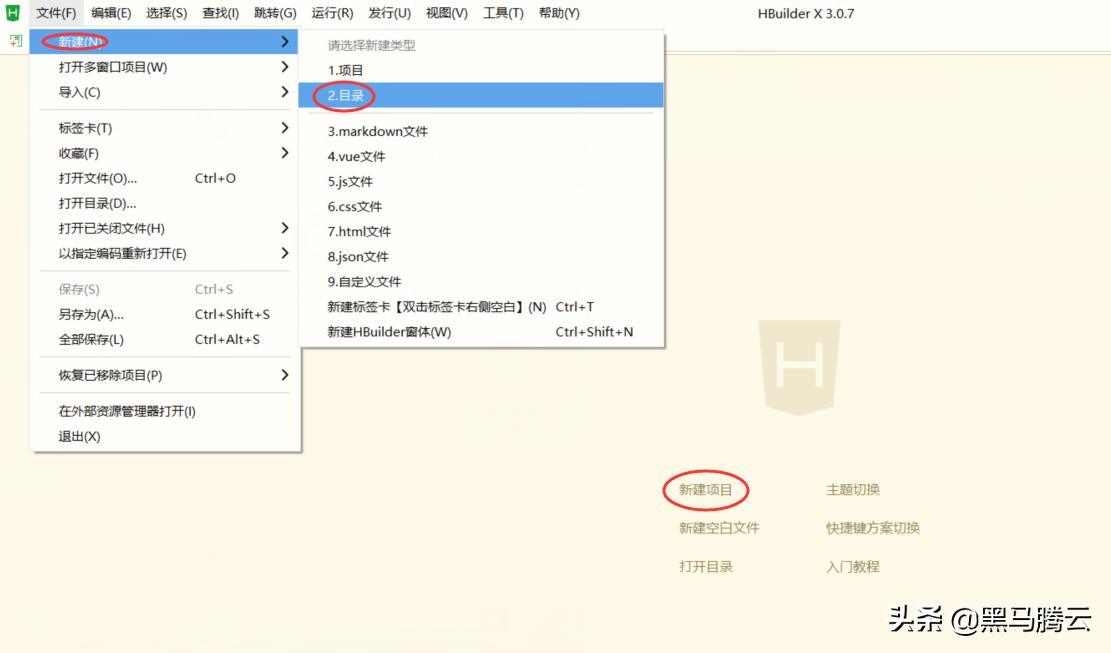1111x653 pixels.
Task: Open the 文件(F) menu
Action: pyautogui.click(x=56, y=13)
